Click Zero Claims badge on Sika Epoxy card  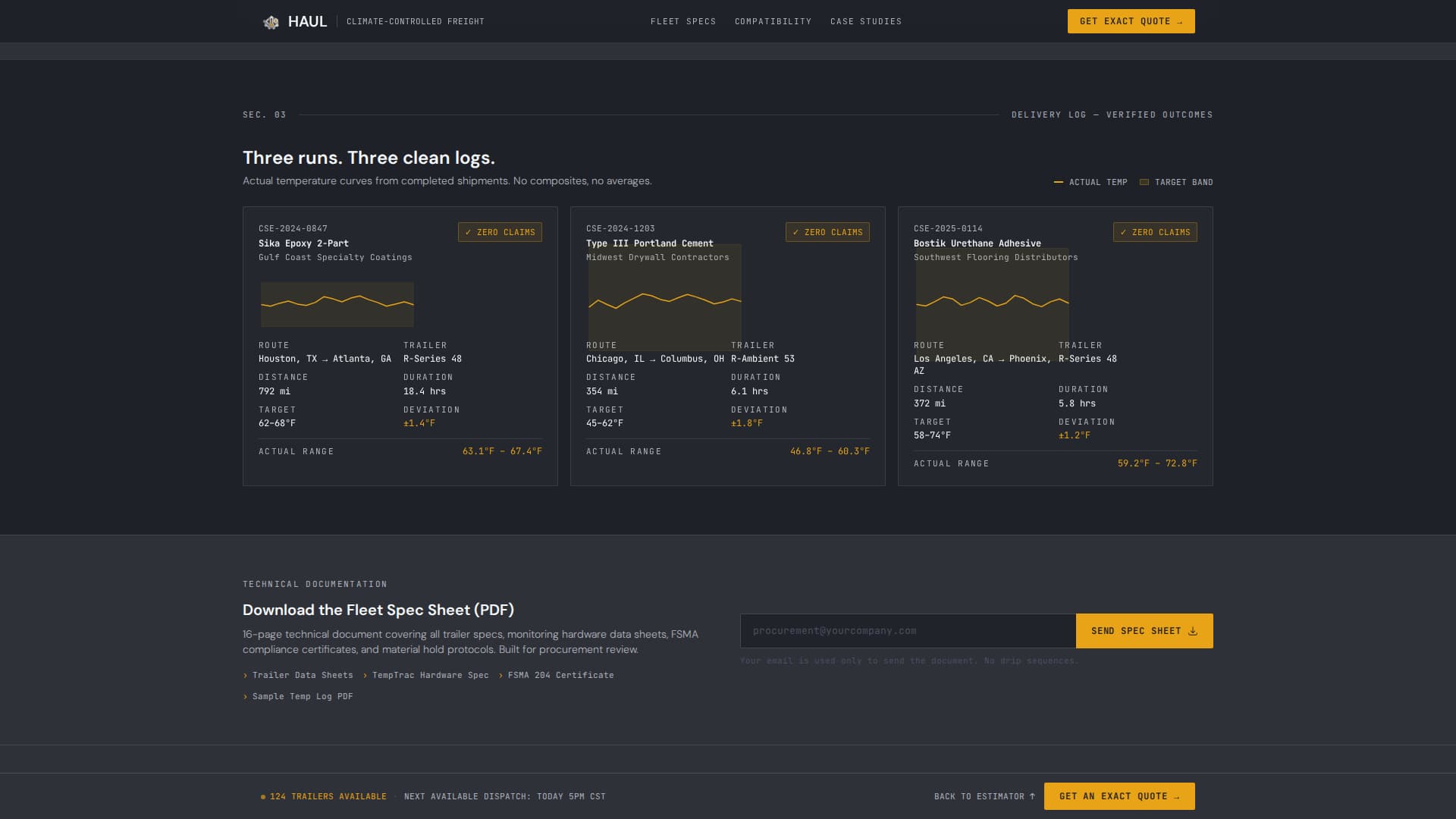[500, 232]
